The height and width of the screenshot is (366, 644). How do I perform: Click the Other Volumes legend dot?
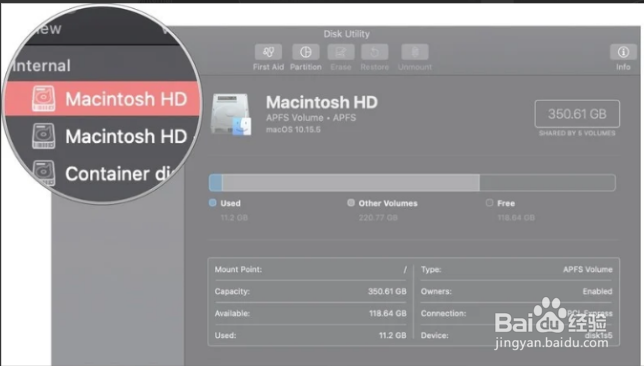tap(351, 203)
